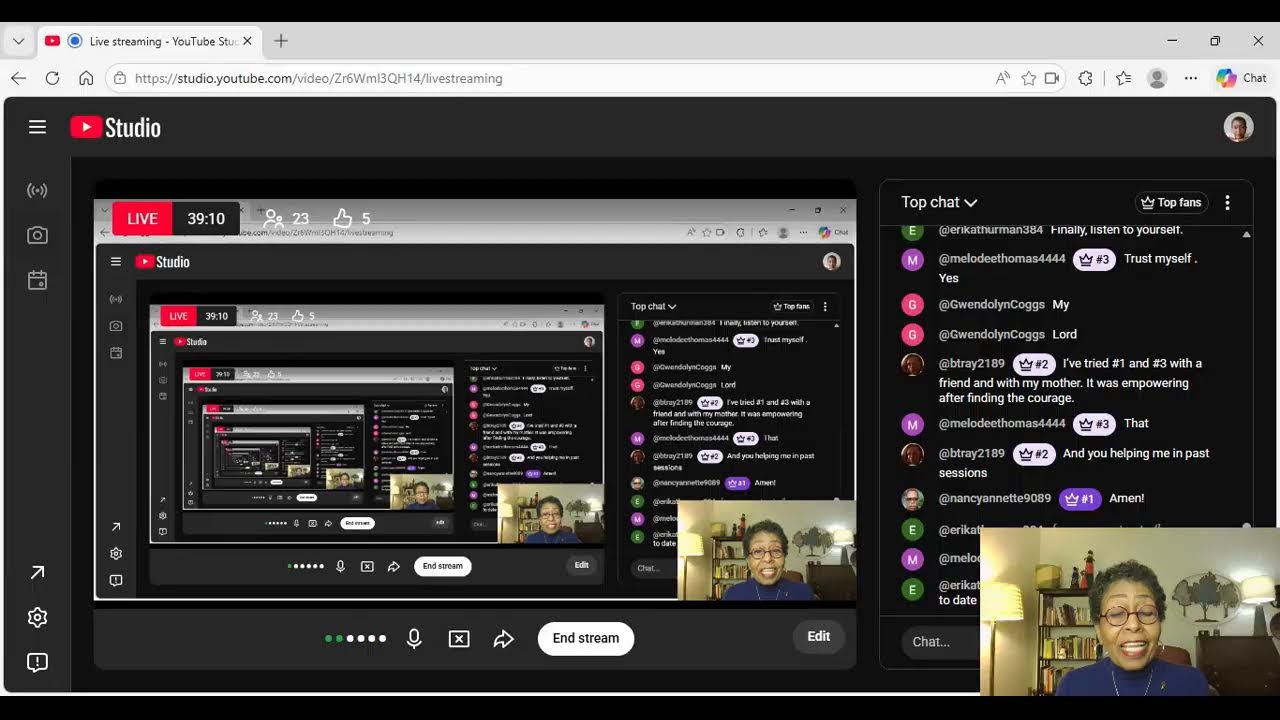Click the End stream button
The width and height of the screenshot is (1280, 720).
586,638
